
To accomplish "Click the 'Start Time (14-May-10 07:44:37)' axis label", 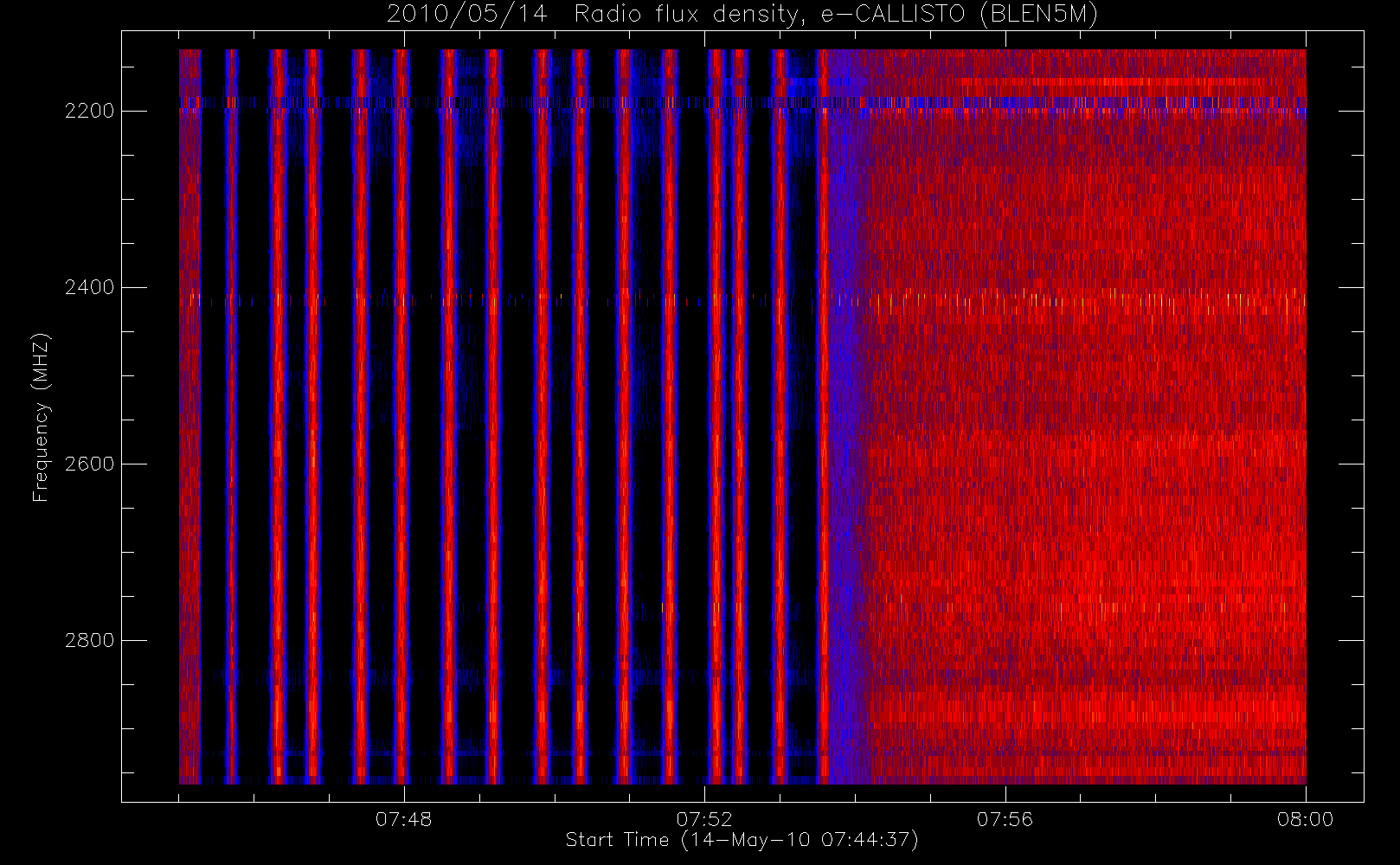I will 742,840.
